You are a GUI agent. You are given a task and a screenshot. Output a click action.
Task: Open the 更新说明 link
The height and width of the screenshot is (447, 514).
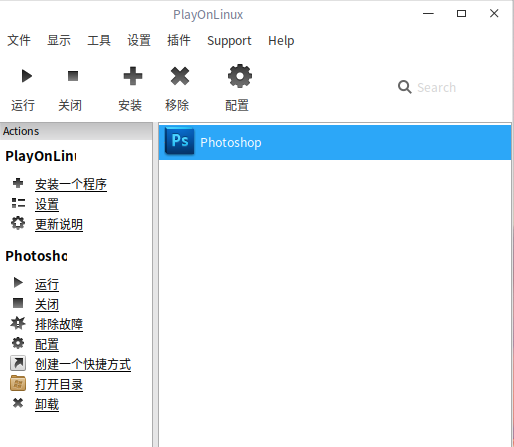[x=59, y=224]
